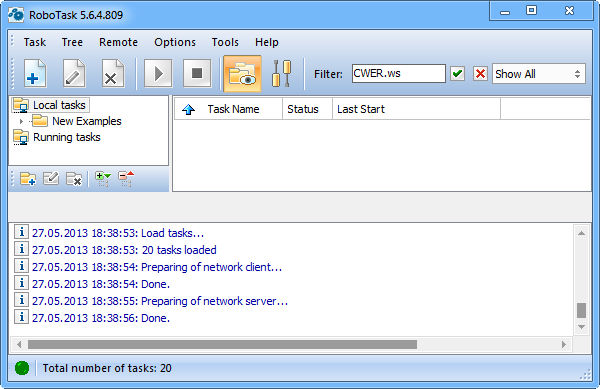Click the Edit Task pencil icon

(x=74, y=73)
